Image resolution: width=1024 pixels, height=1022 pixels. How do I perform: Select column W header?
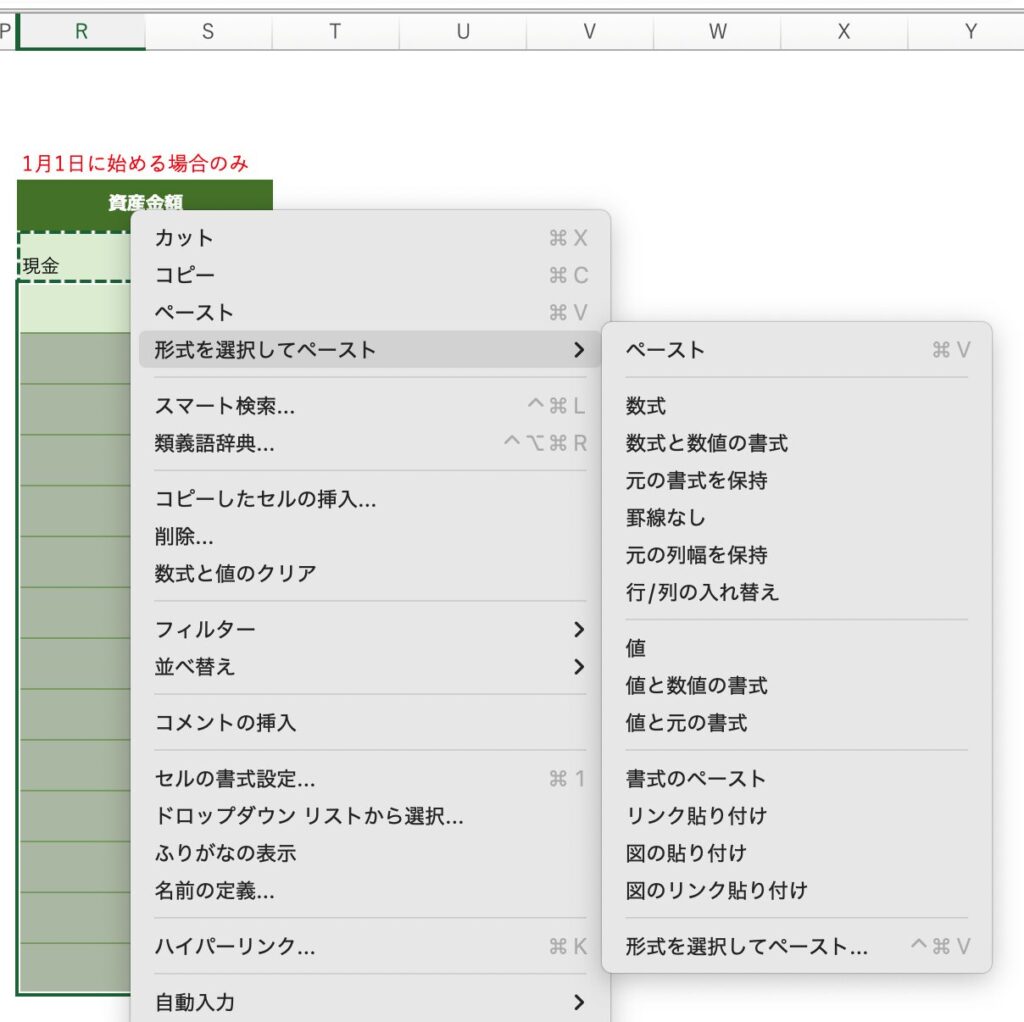pyautogui.click(x=717, y=32)
